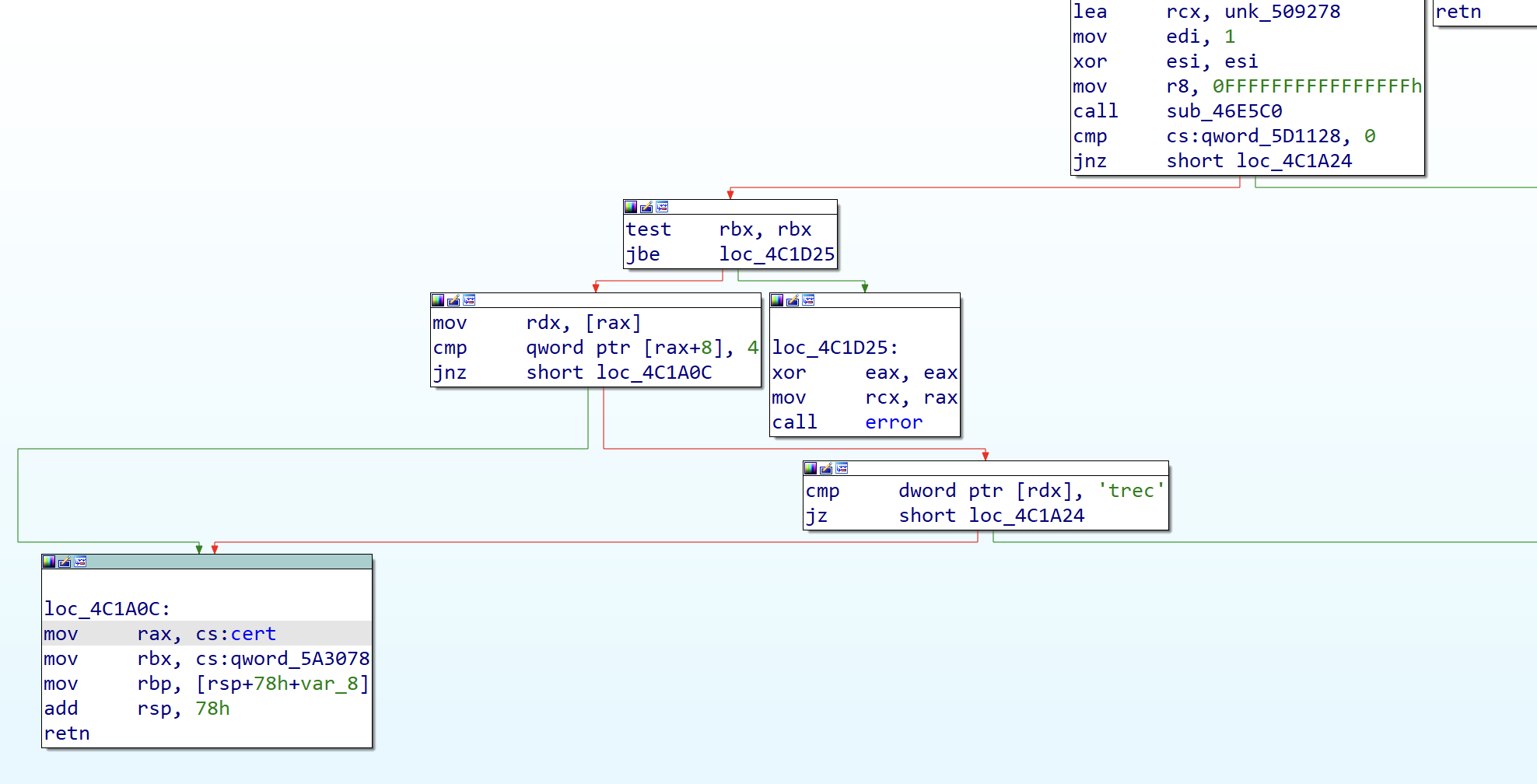Screen dimensions: 1537x784
Task: Click the graph icon on 'mov rdx, [rax]' node
Action: point(469,300)
